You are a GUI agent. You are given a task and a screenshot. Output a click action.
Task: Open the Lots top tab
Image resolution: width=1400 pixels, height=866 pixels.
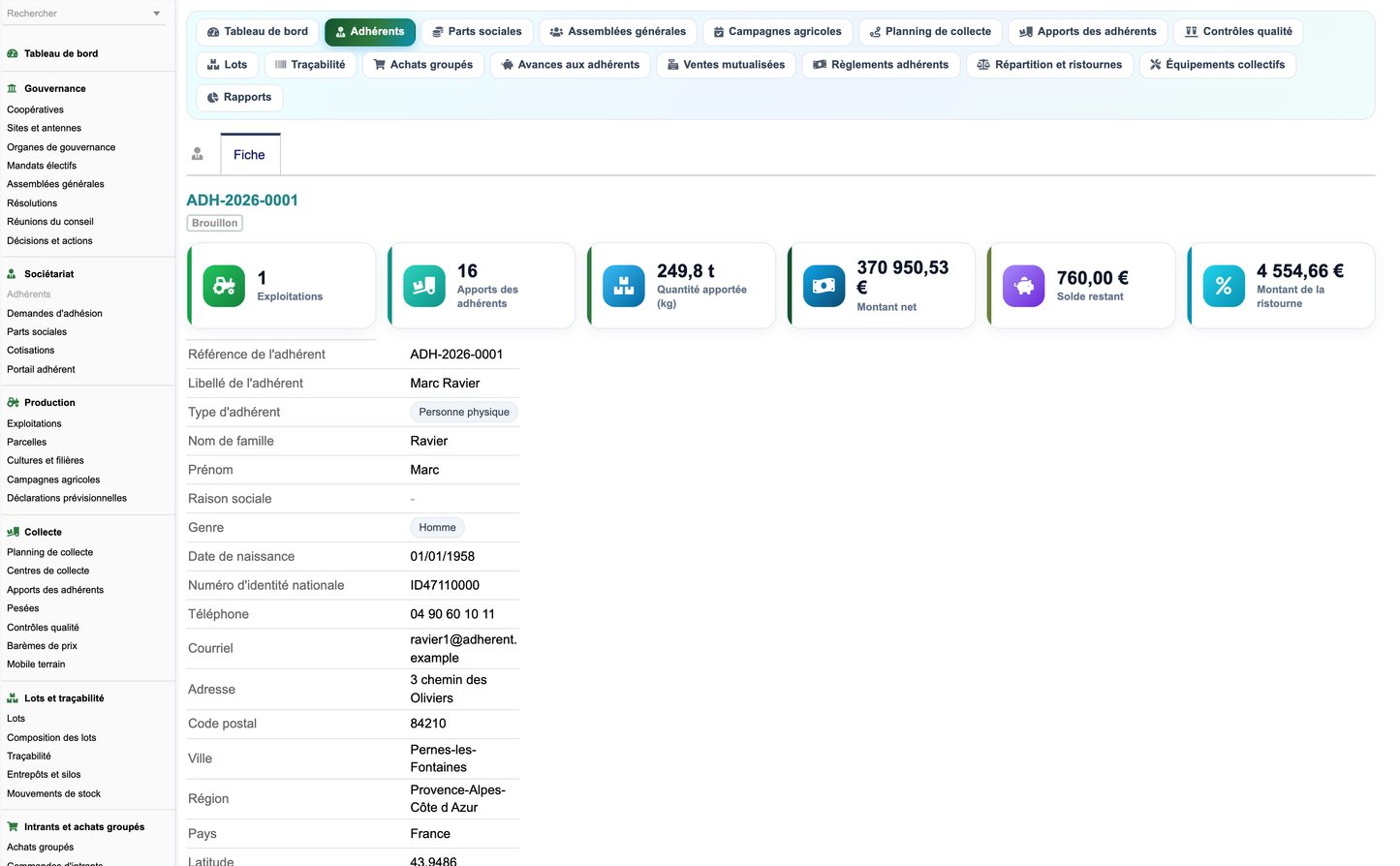coord(228,65)
